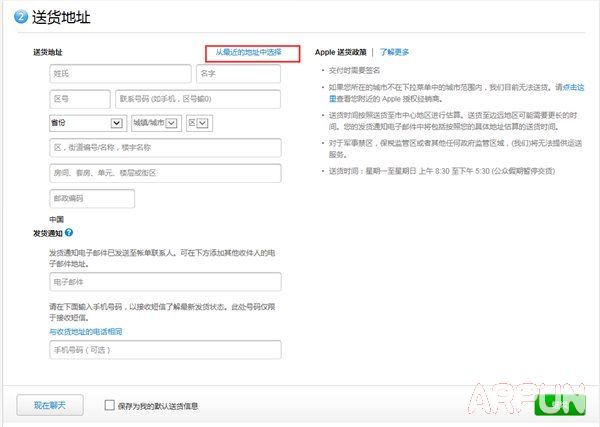The image size is (600, 427).
Task: Open the 了解更多 shipping policy link
Action: (x=394, y=51)
